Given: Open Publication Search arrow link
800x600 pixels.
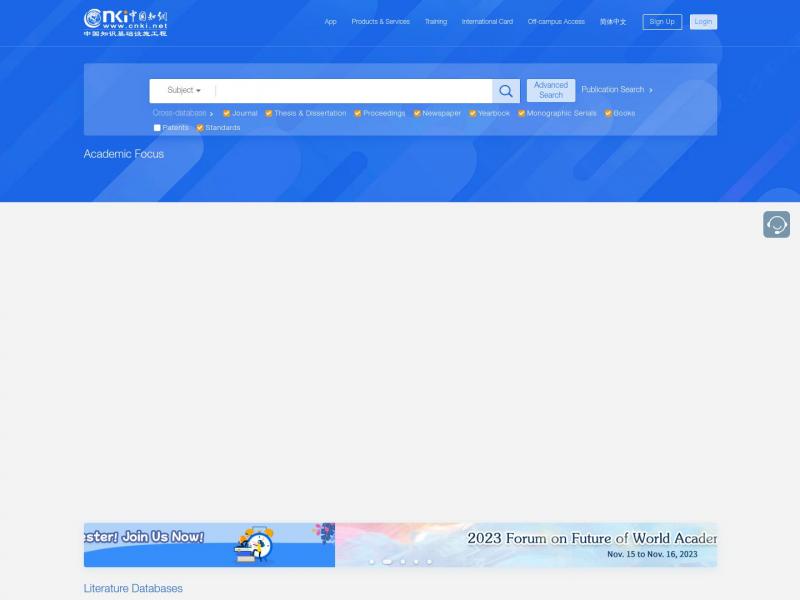Looking at the screenshot, I should tap(617, 90).
